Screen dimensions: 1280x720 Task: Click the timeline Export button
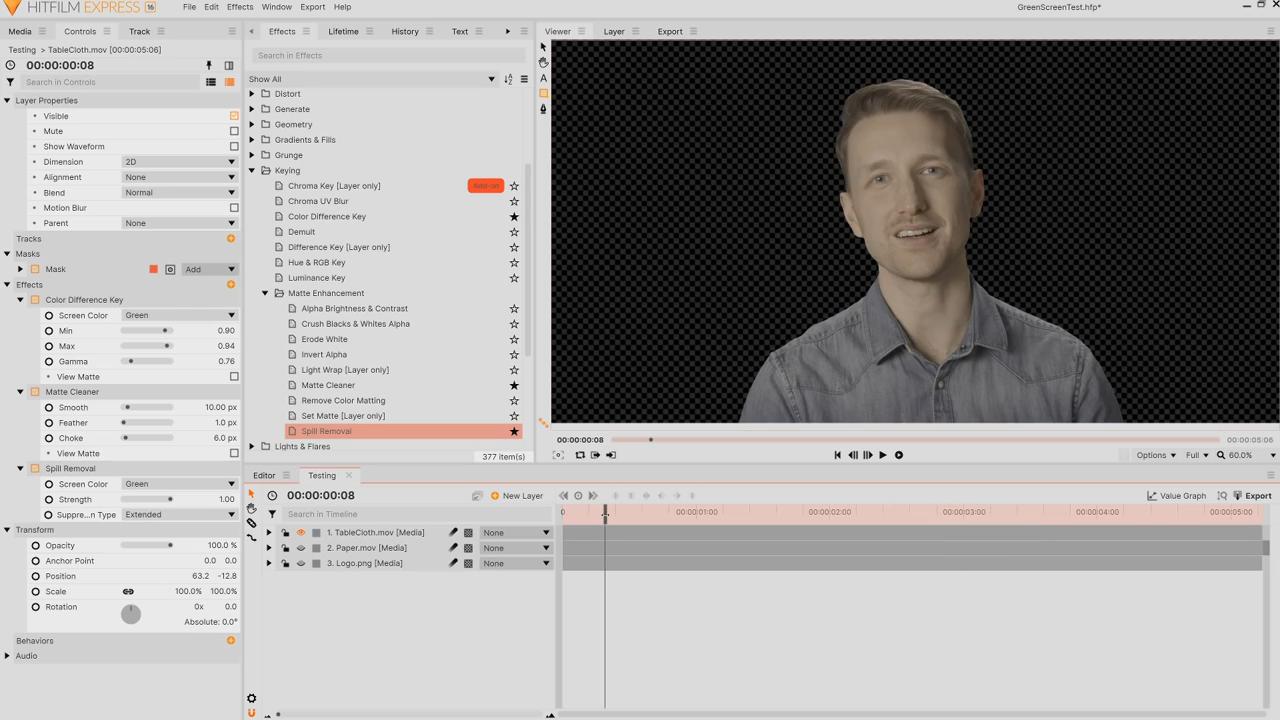tap(1252, 496)
